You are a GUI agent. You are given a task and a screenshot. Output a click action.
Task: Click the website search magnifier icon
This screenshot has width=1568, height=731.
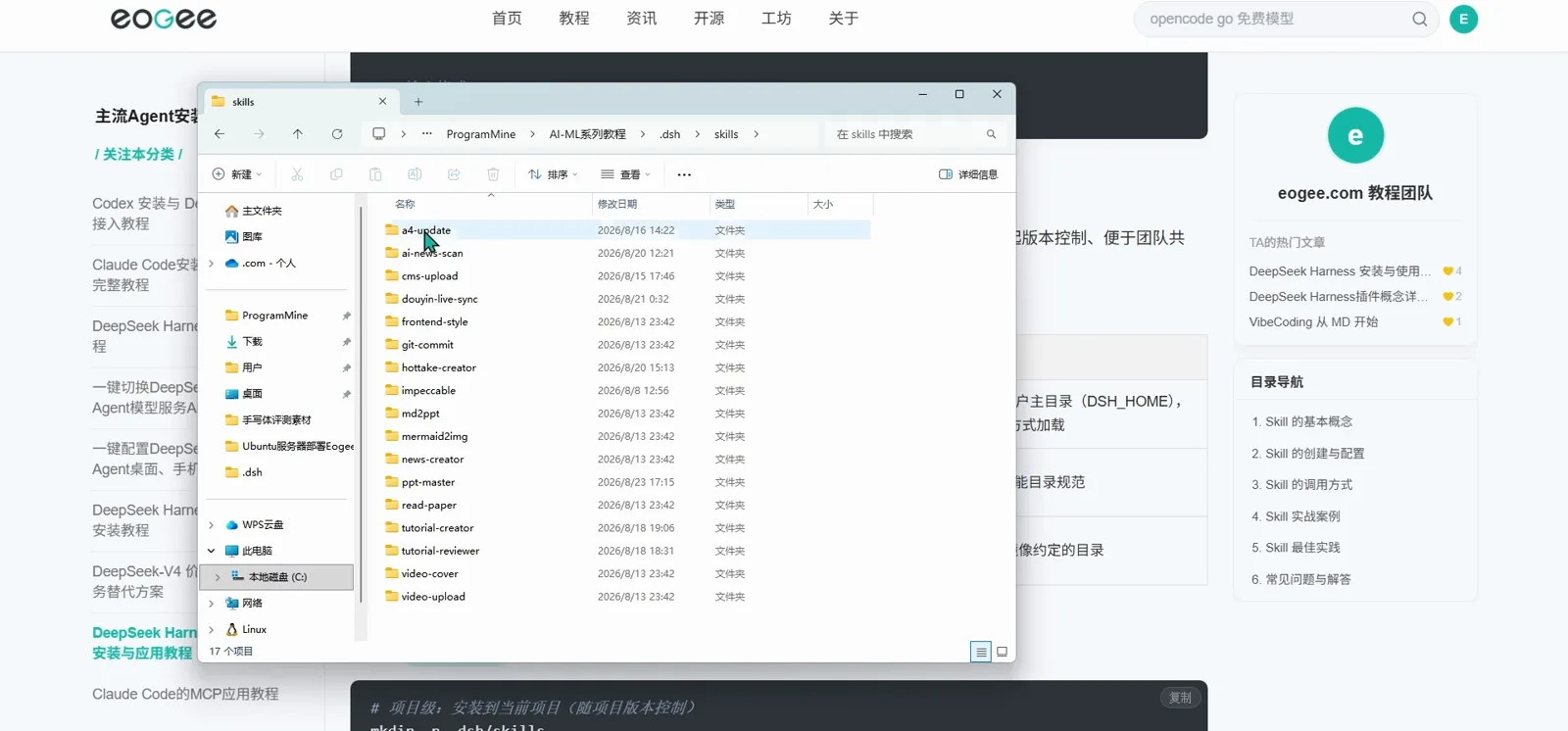(x=1419, y=19)
